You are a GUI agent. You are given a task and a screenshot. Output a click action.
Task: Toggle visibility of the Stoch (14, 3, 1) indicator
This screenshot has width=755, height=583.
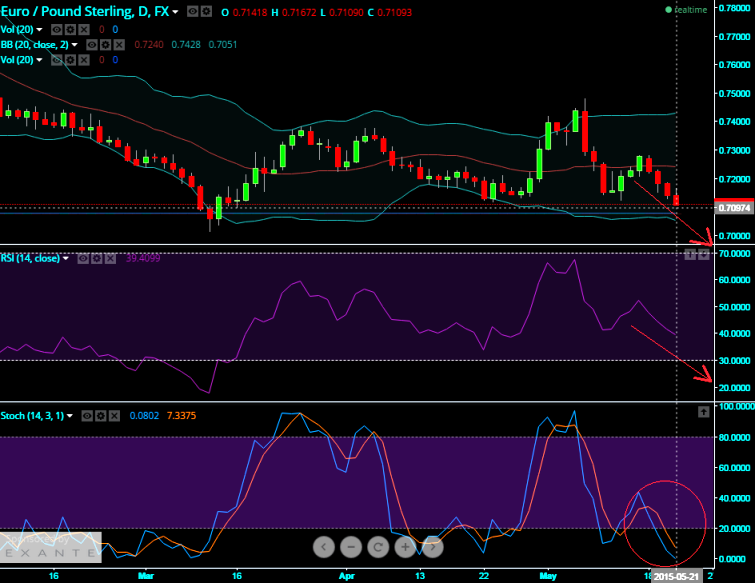click(x=88, y=414)
